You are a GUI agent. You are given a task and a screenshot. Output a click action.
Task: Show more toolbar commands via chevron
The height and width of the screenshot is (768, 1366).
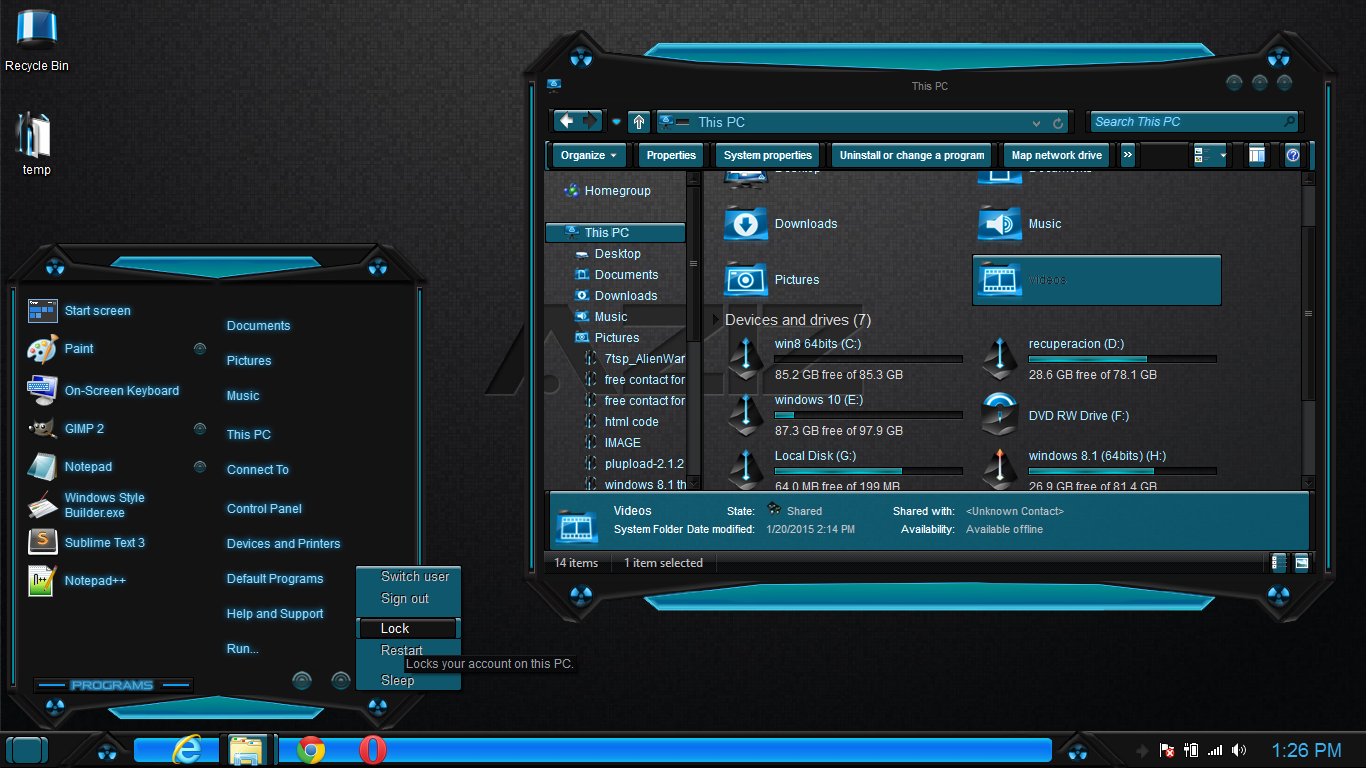click(x=1128, y=155)
